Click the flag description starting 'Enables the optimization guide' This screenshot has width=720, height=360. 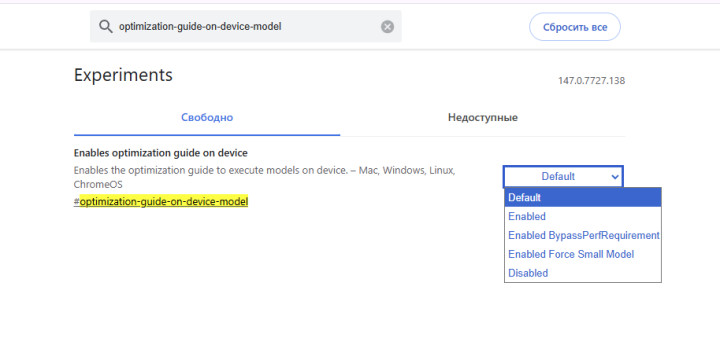[x=264, y=177]
